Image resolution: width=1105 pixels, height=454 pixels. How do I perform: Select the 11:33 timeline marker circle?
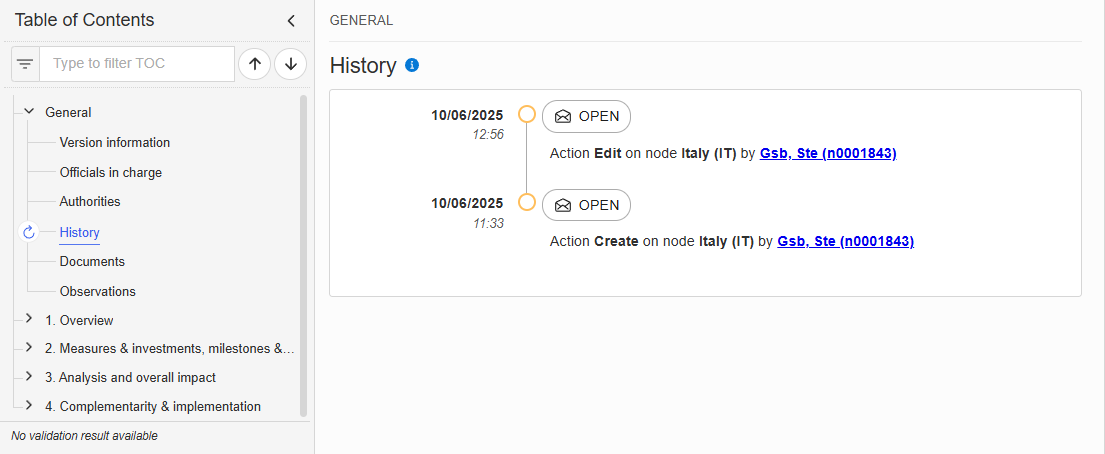pyautogui.click(x=526, y=203)
